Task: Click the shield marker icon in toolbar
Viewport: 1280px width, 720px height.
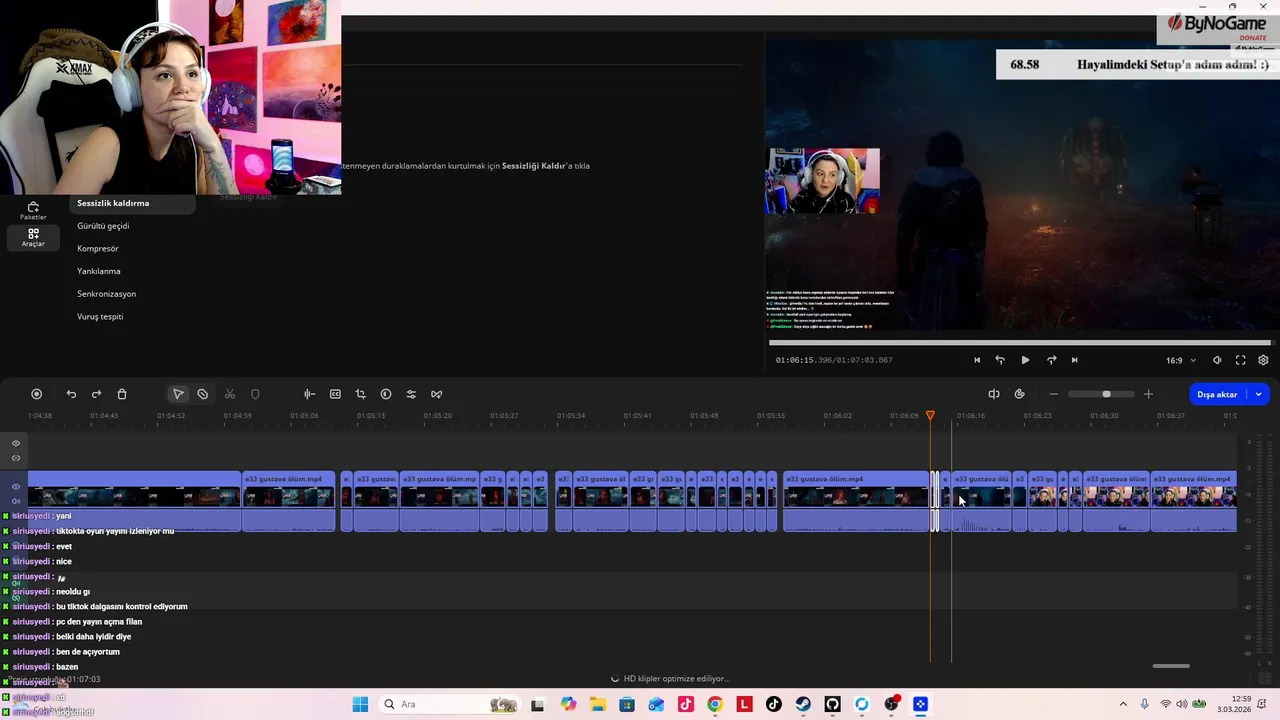Action: tap(255, 394)
